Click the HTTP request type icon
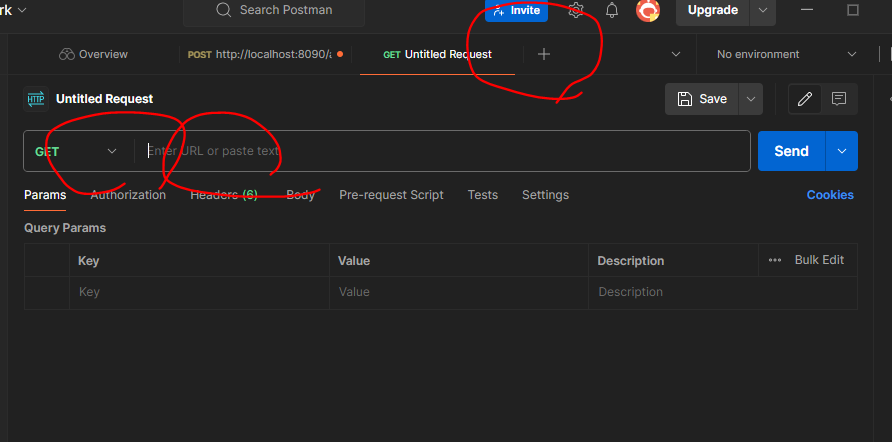 (x=36, y=98)
